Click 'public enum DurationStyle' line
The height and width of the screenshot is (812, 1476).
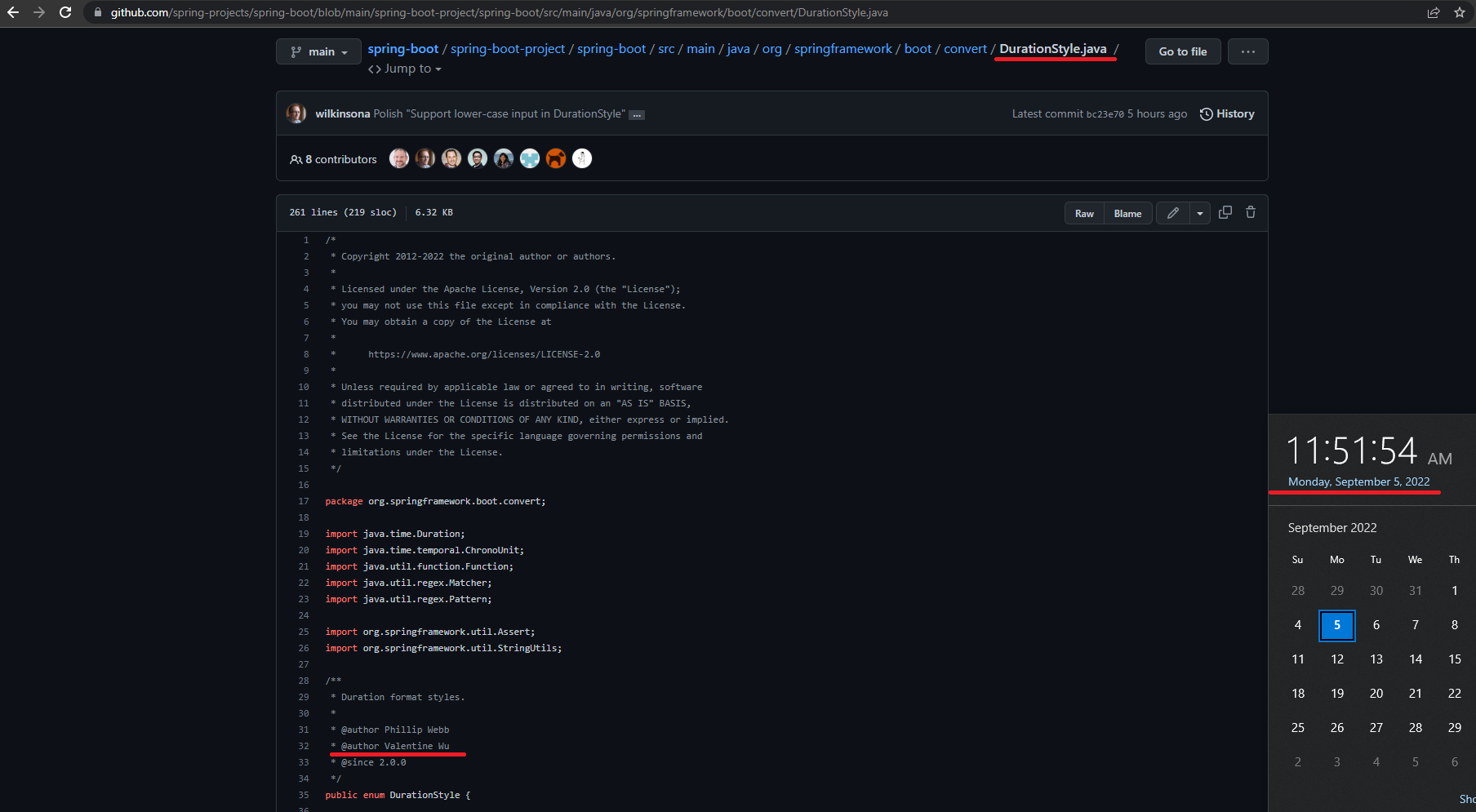click(398, 795)
